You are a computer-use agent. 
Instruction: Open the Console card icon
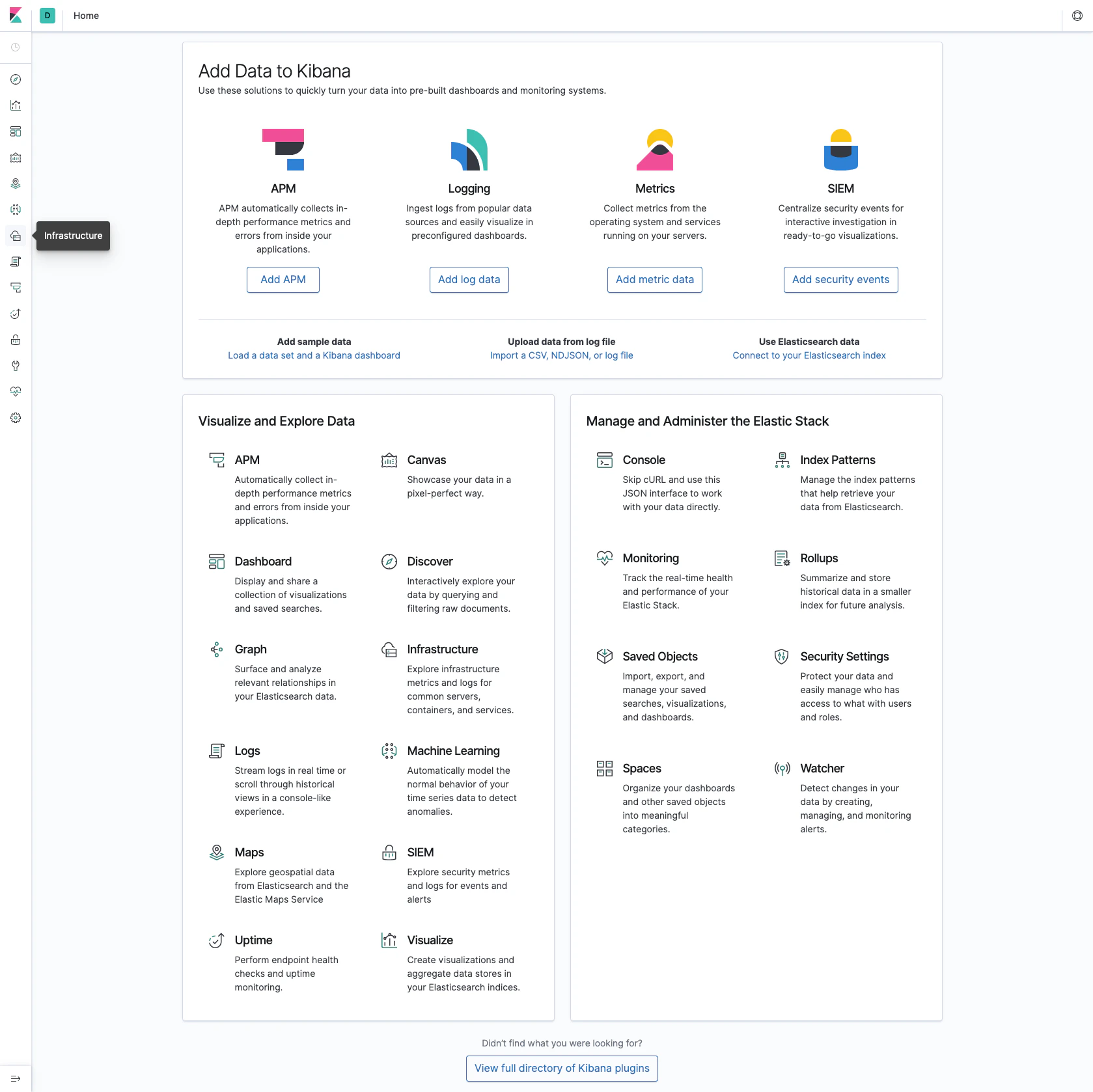(605, 460)
